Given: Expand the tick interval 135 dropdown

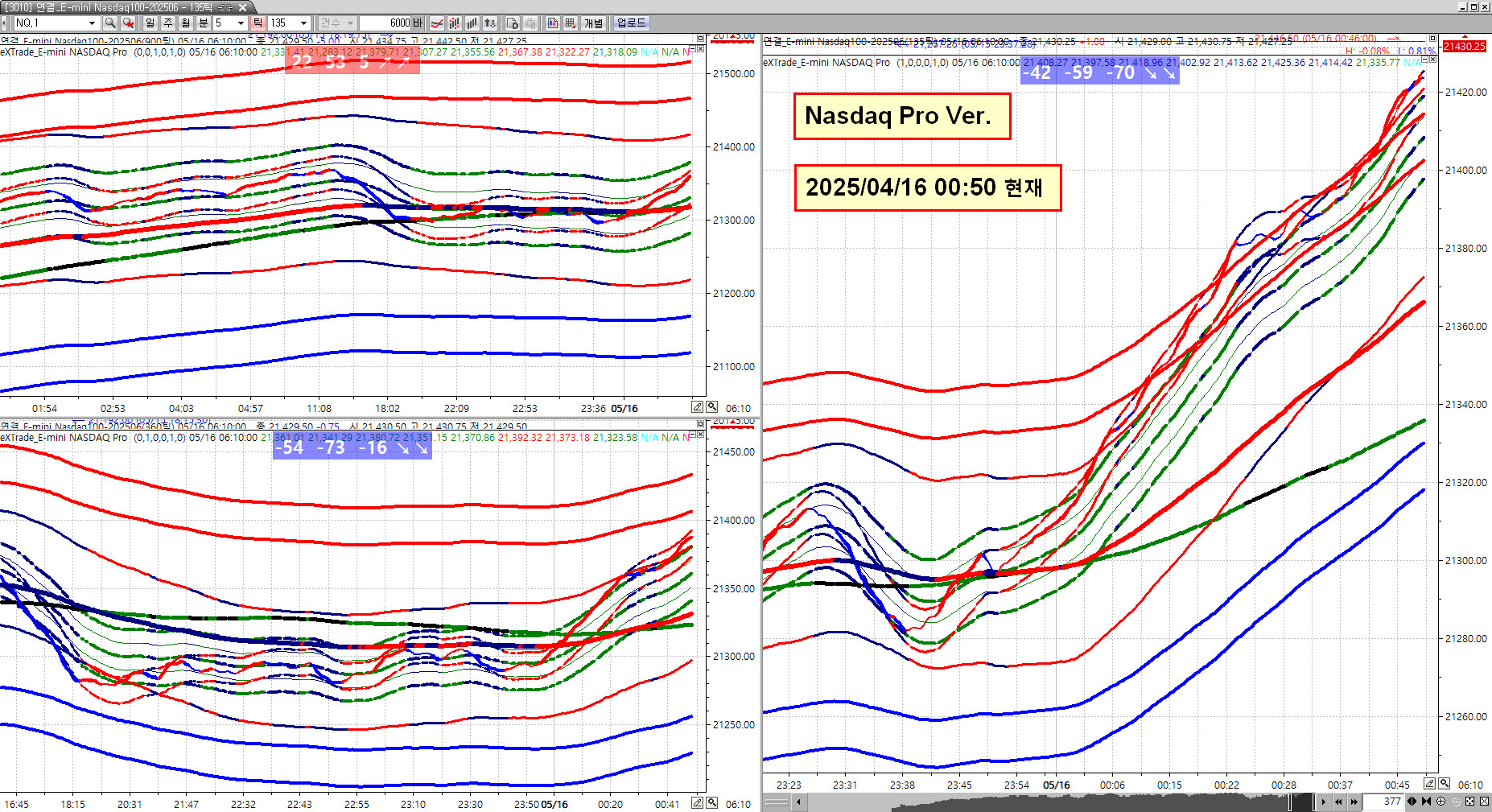Looking at the screenshot, I should click(303, 23).
